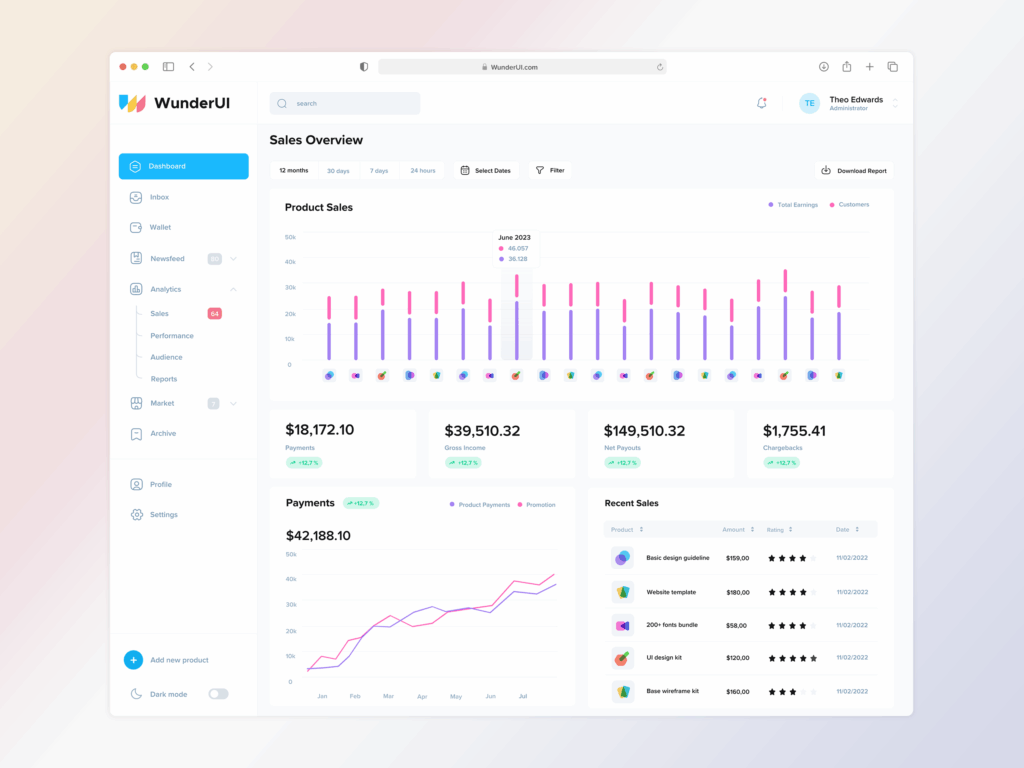Image resolution: width=1024 pixels, height=768 pixels.
Task: Collapse the Analytics section chevron
Action: point(234,289)
